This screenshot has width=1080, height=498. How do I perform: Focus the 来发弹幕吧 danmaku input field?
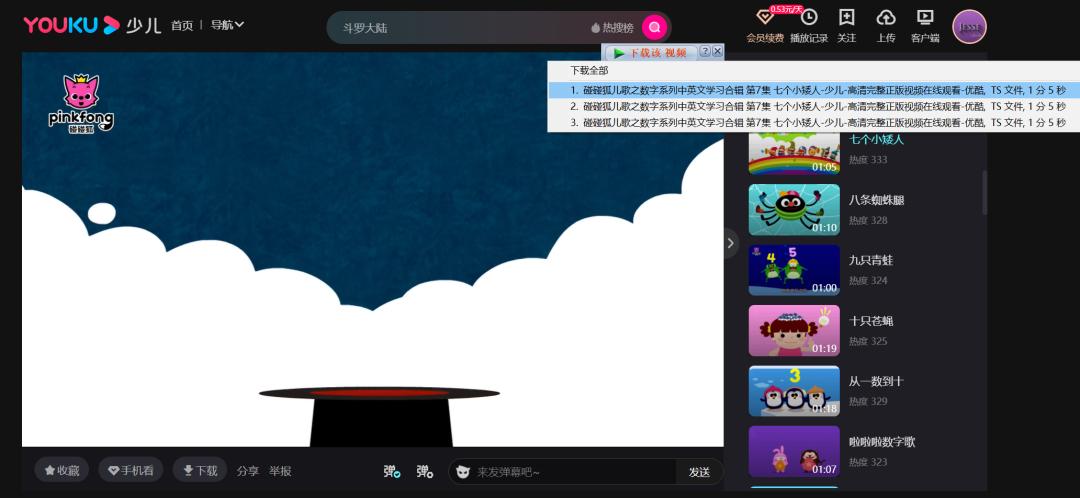(x=573, y=472)
